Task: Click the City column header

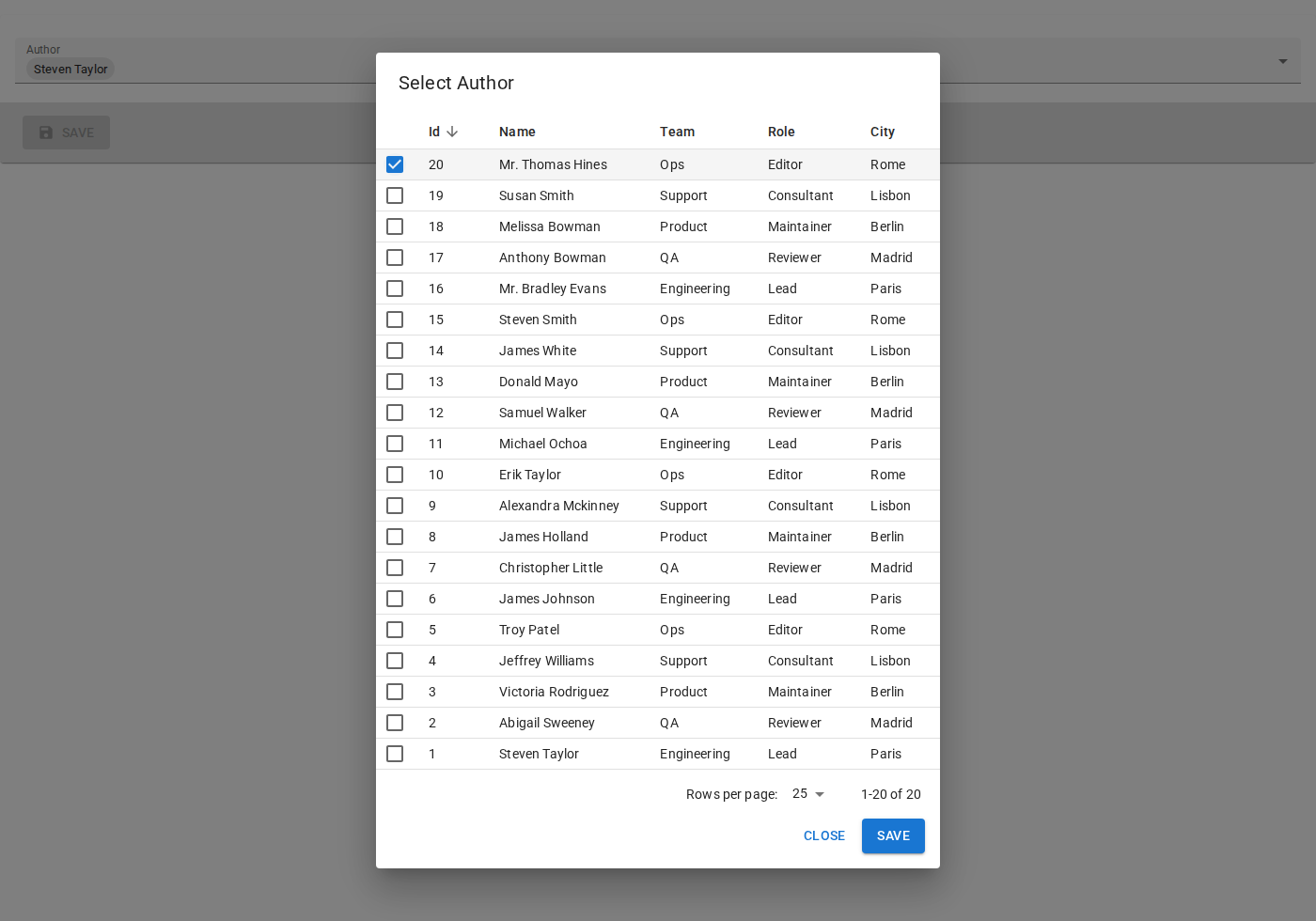Action: (x=883, y=132)
